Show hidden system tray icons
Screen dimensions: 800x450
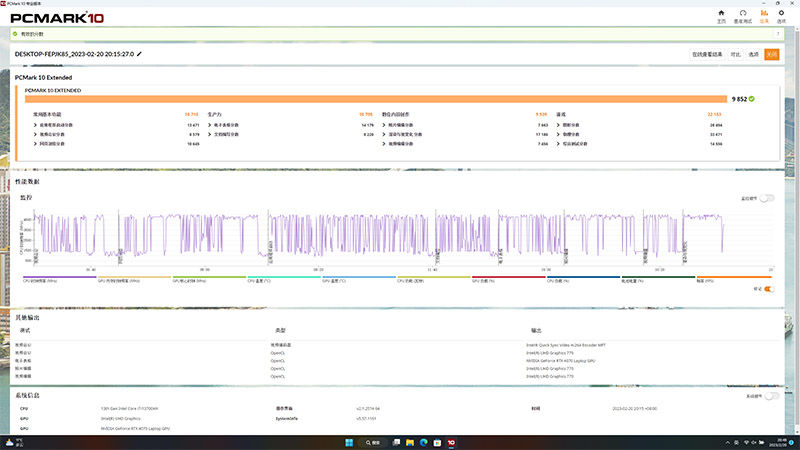[x=728, y=442]
